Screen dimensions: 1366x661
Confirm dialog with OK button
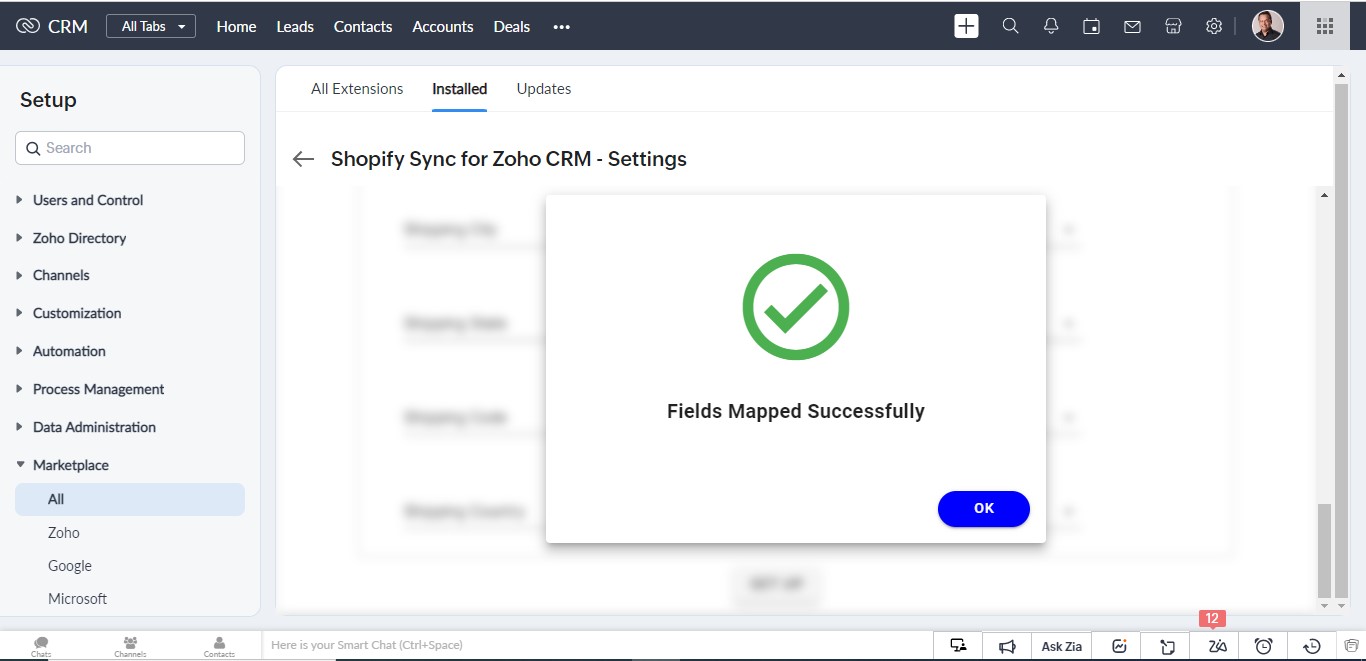pos(984,508)
